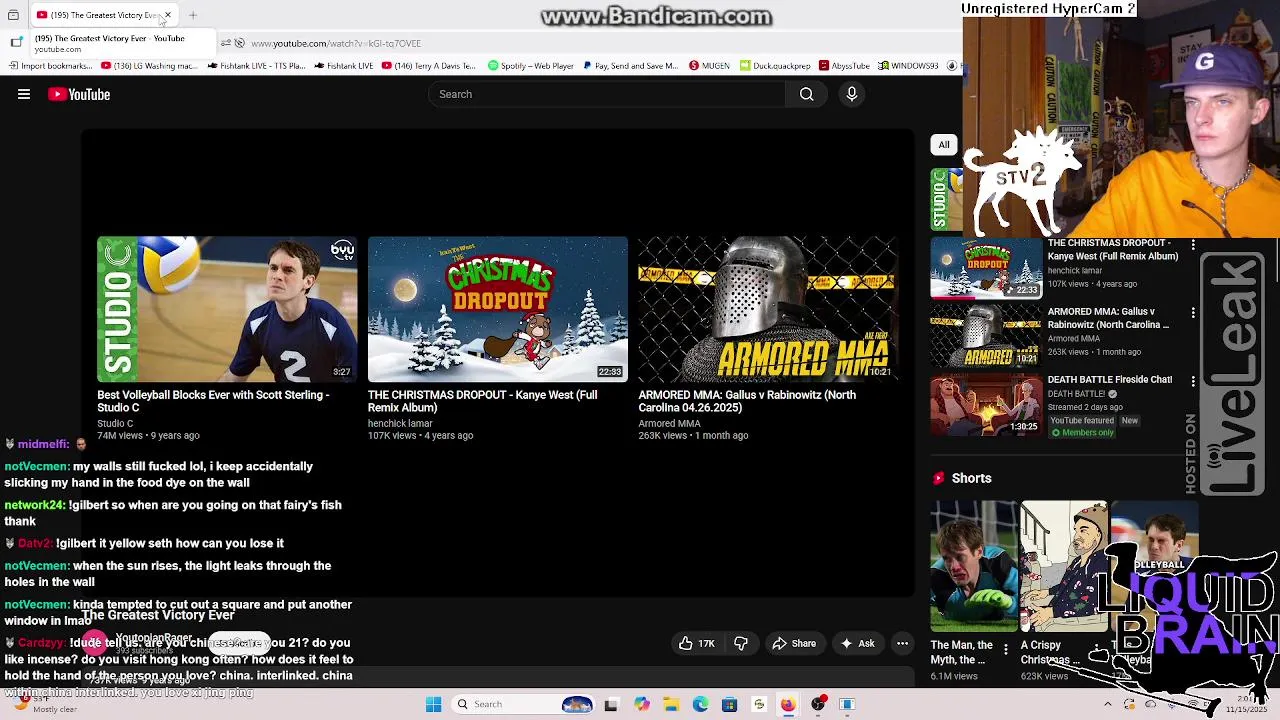
Task: Switch to Firefox on the taskbar
Action: 788,704
